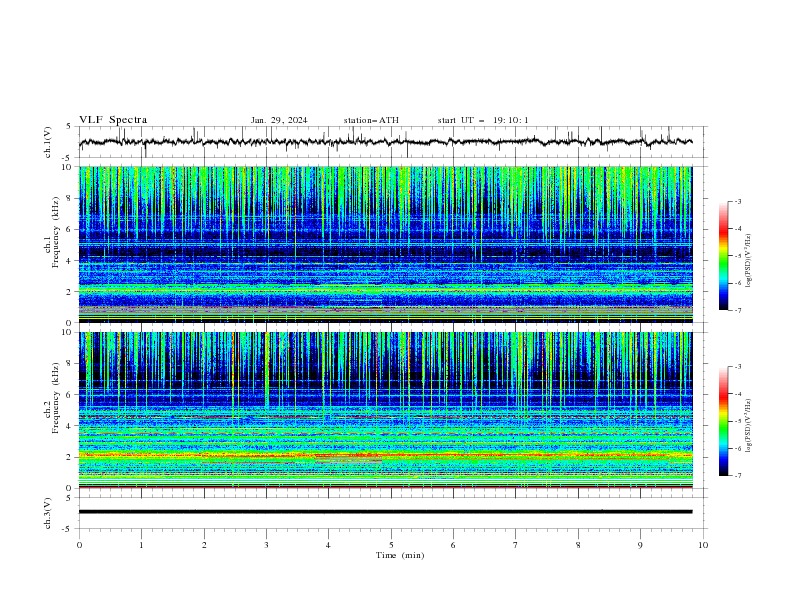Click the "ch.1(V)" axis label
This screenshot has height=612, width=792.
48,142
